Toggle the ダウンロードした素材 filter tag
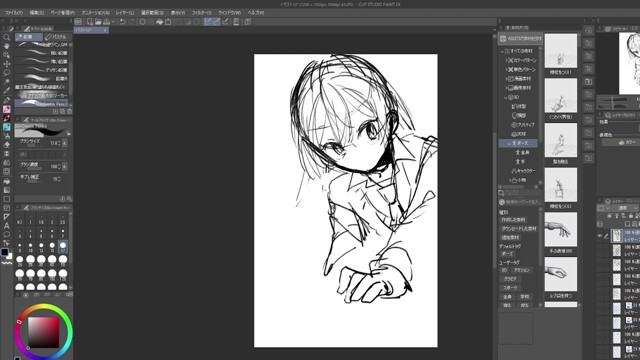Viewport: 640px width, 360px height. pos(519,229)
